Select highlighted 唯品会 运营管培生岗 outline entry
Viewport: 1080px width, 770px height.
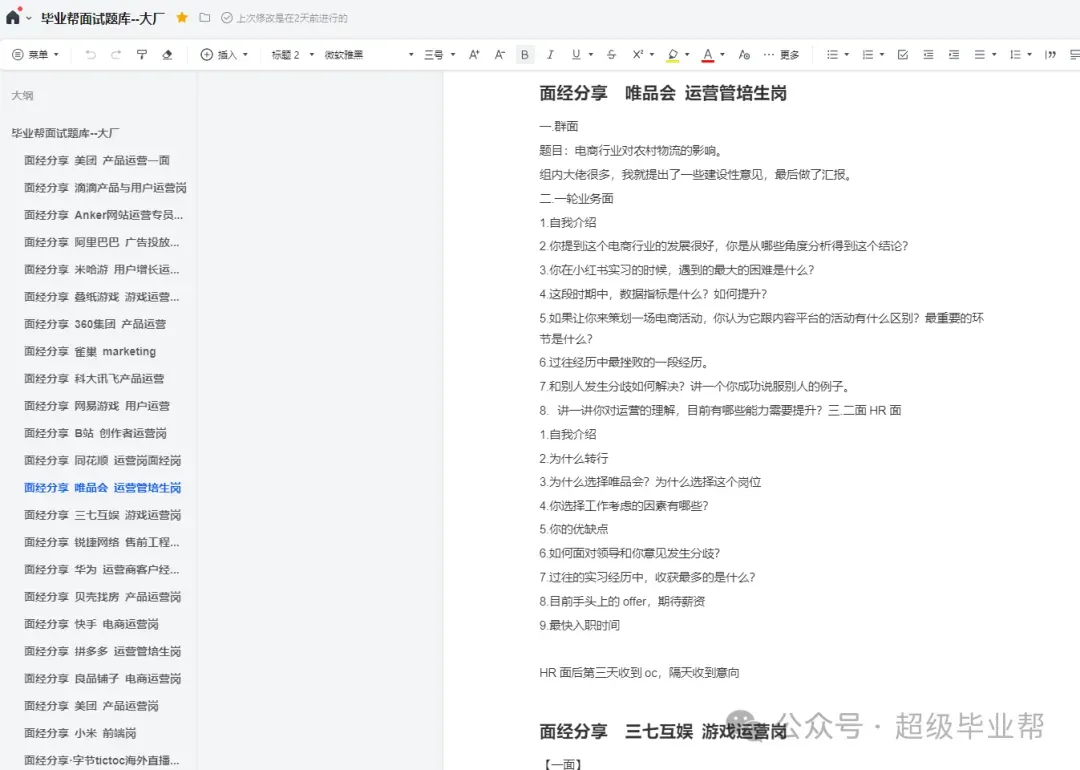click(x=103, y=488)
